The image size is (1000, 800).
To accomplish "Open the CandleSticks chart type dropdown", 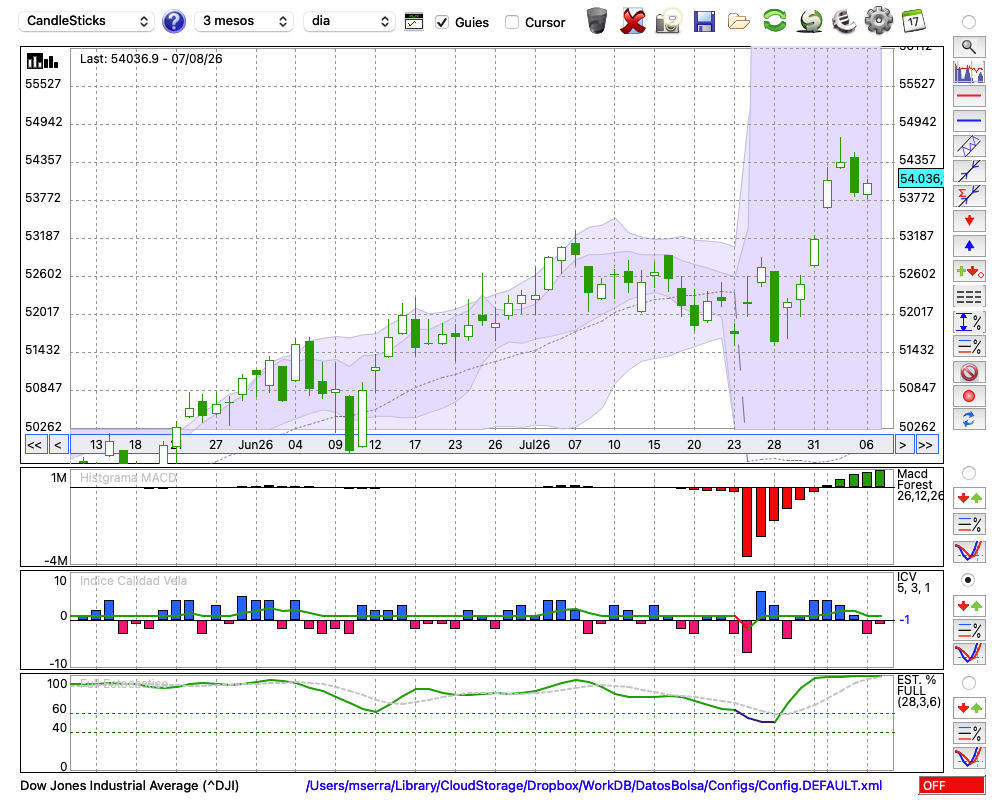I will click(87, 21).
